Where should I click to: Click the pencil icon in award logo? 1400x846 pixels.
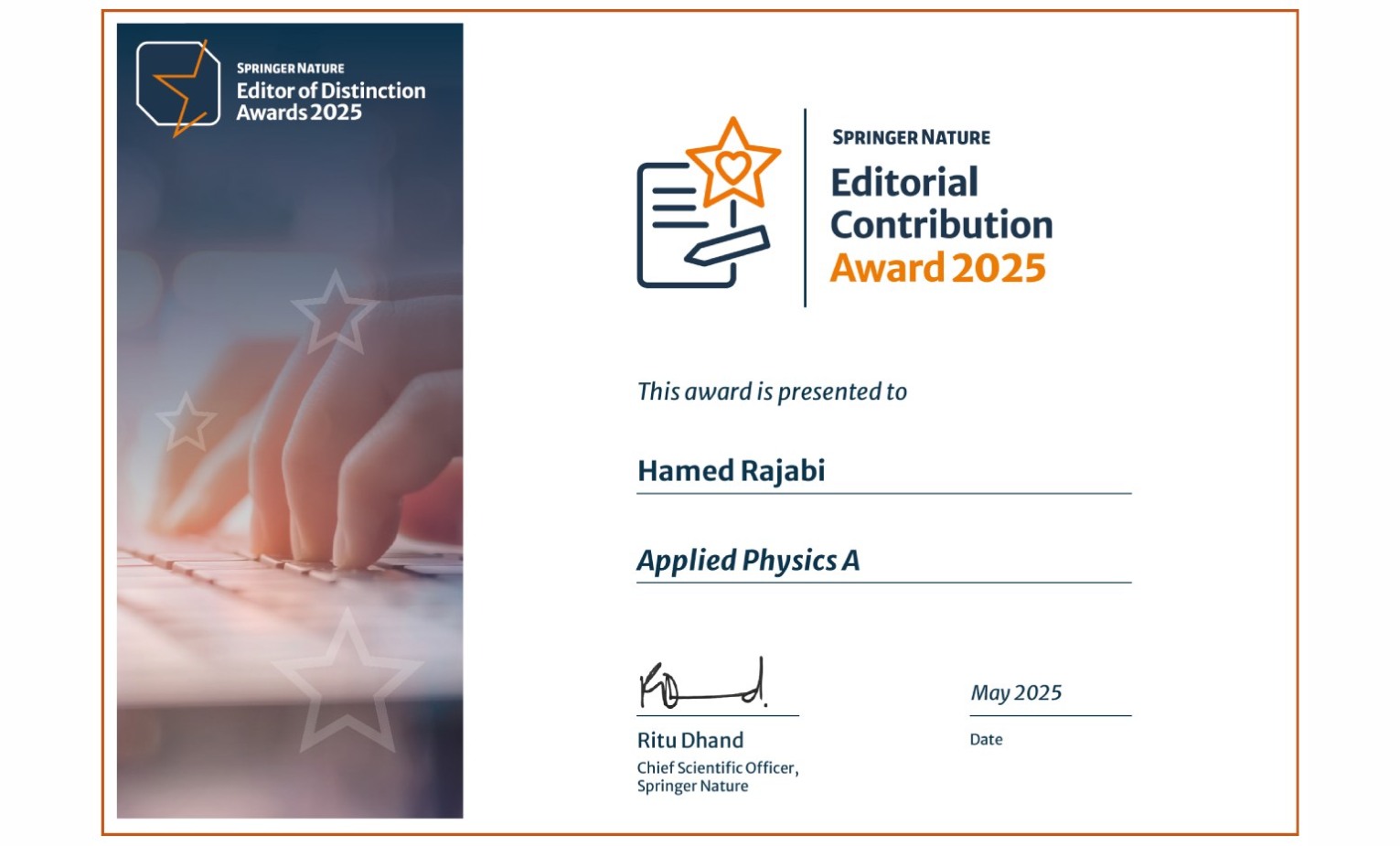pyautogui.click(x=727, y=246)
